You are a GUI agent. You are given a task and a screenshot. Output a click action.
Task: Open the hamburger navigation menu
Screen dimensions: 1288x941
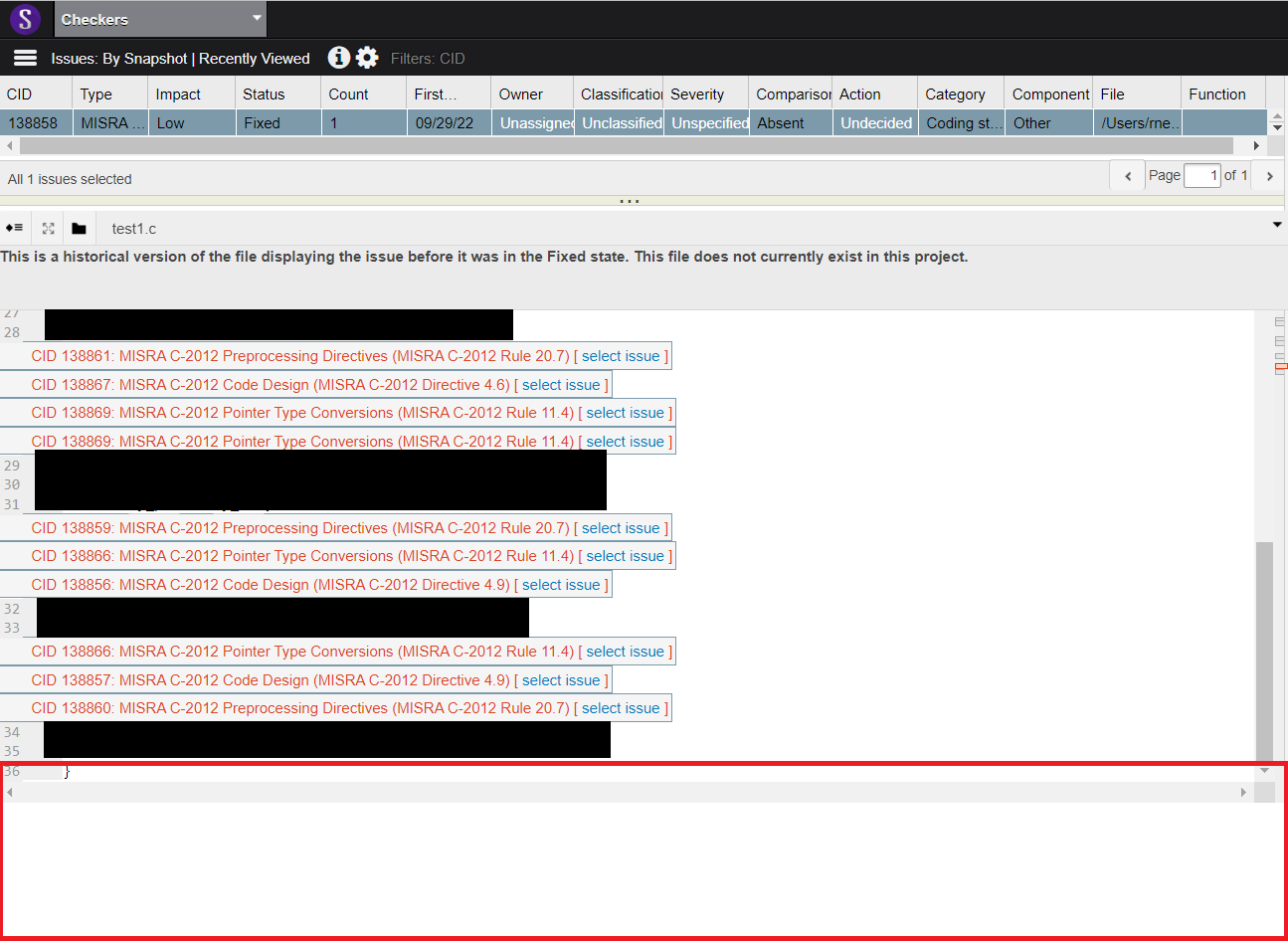point(24,58)
